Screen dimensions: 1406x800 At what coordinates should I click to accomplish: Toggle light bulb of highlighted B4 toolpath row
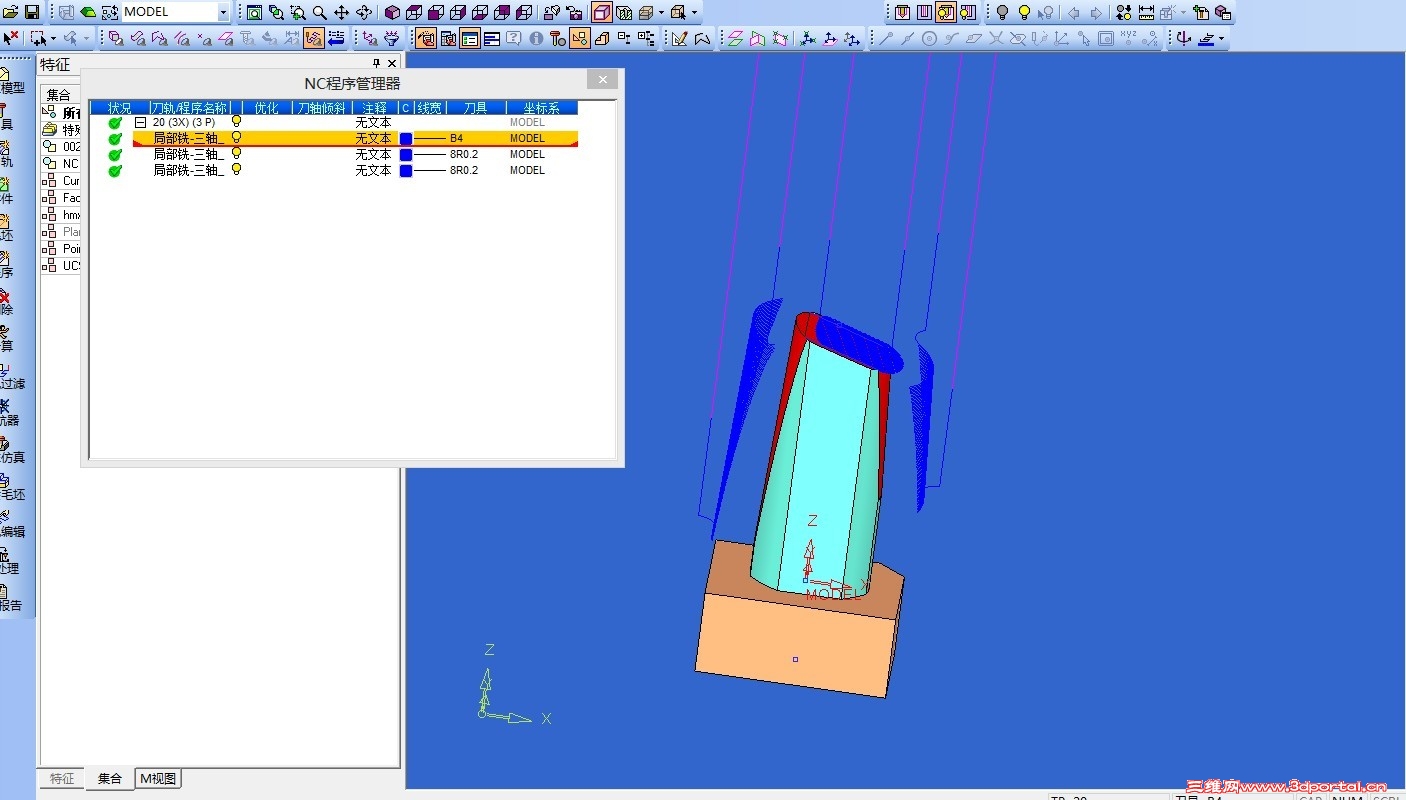tap(237, 138)
